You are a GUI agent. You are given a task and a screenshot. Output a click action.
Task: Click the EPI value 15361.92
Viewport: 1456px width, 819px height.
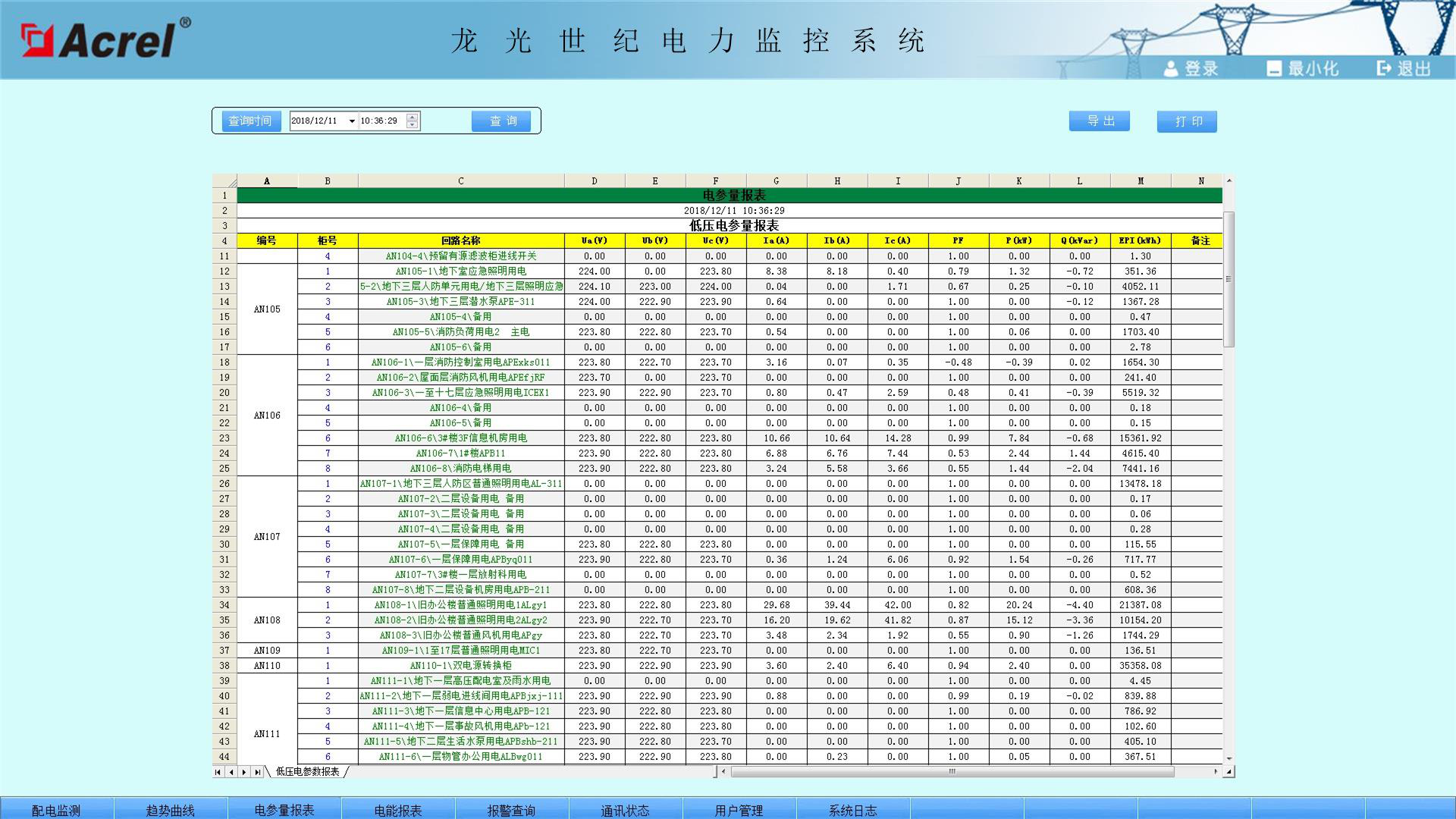(x=1141, y=438)
